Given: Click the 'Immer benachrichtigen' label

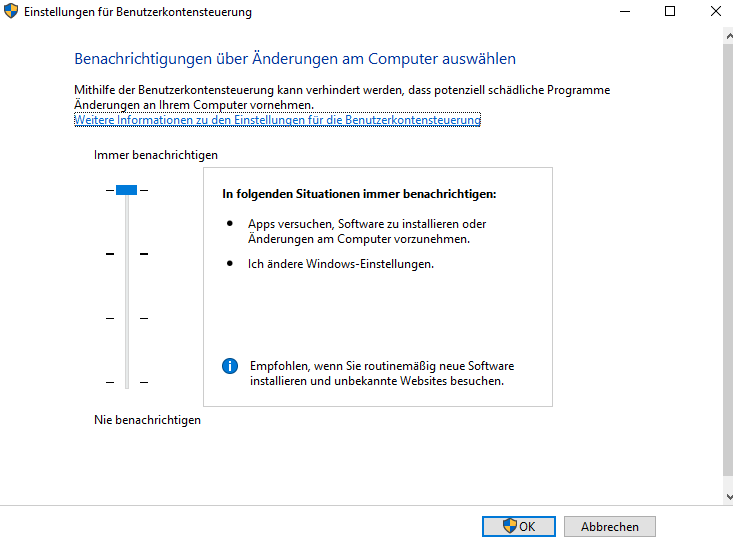Looking at the screenshot, I should pos(156,155).
